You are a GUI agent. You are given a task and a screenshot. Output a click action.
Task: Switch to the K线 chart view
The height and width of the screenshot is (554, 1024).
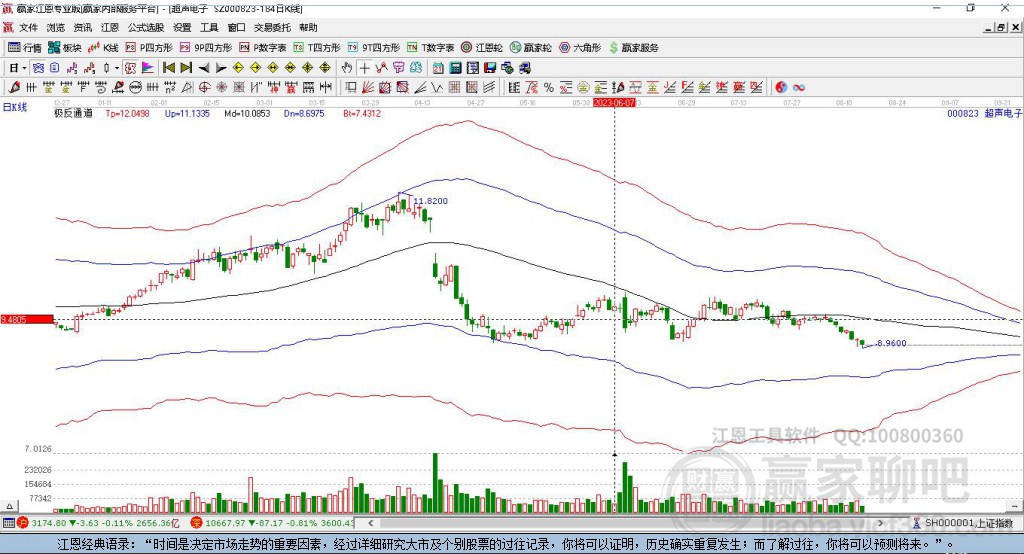[x=103, y=48]
